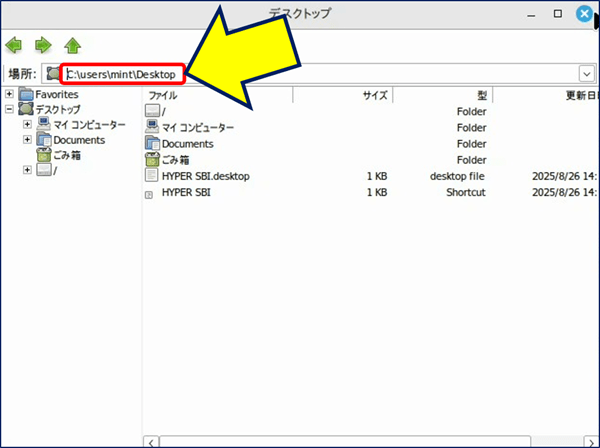Click the Shortcut type cell
Screen dimensions: 600x448
tap(466, 192)
